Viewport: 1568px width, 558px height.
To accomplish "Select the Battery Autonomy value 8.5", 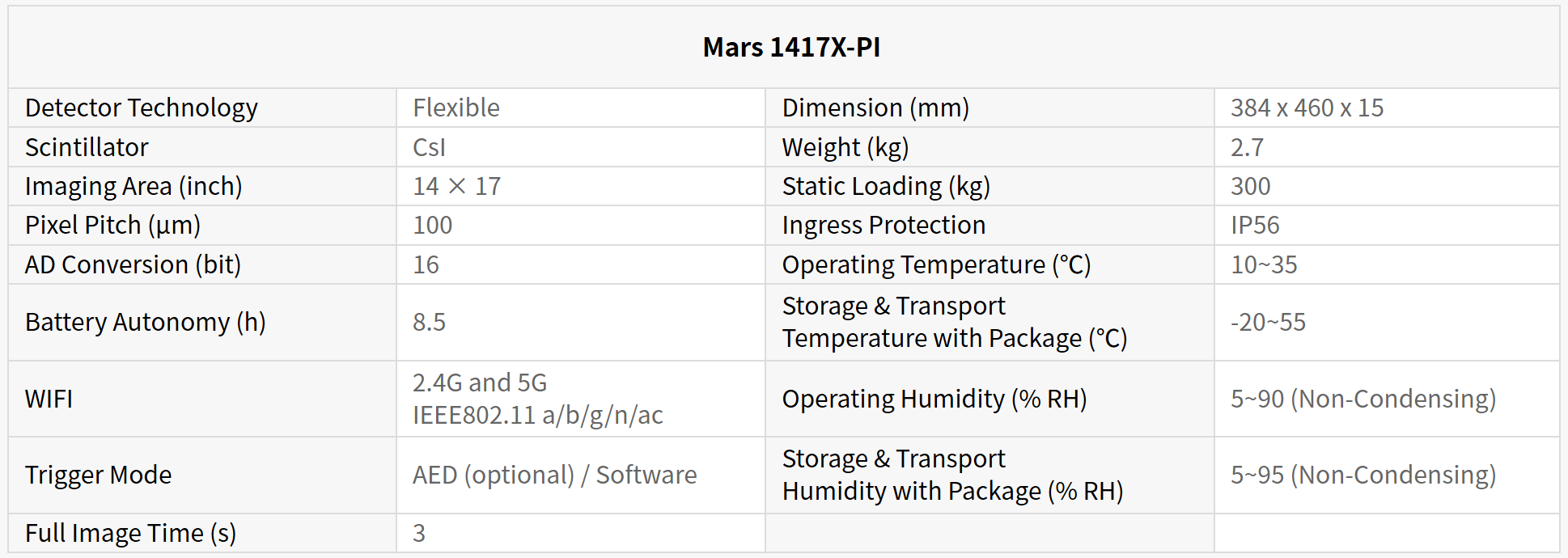I will coord(429,322).
